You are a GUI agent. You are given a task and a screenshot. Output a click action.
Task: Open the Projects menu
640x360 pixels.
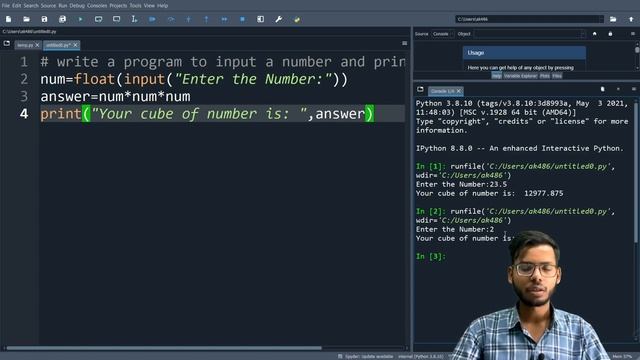[x=118, y=6]
